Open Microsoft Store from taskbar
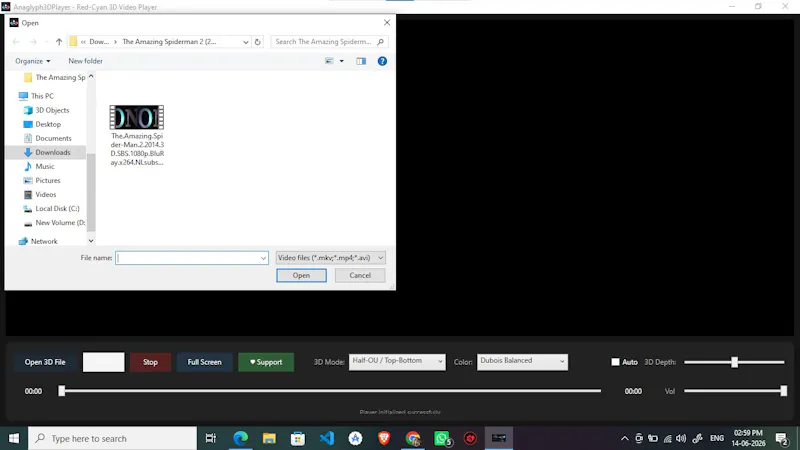Screen dimensions: 800x450 pyautogui.click(x=298, y=438)
